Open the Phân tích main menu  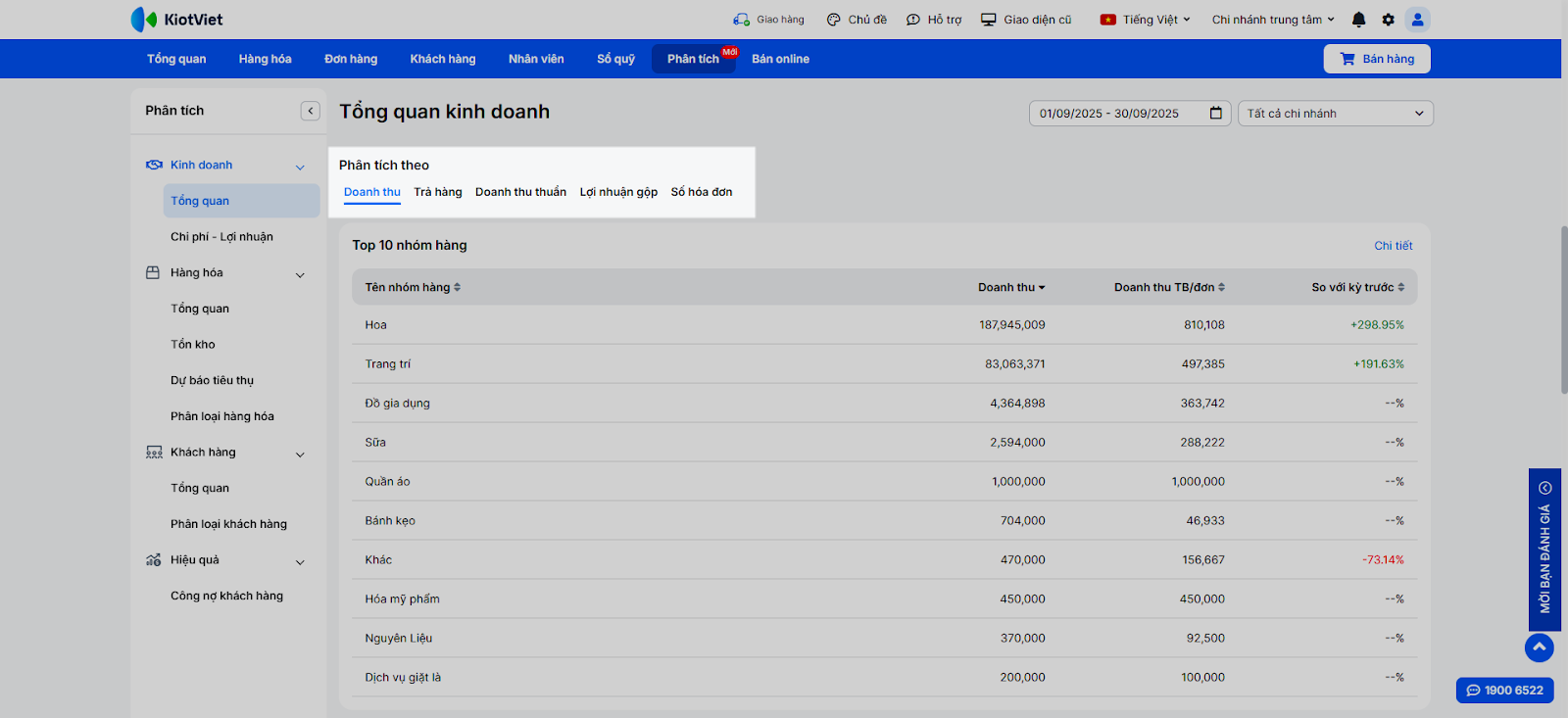tap(694, 59)
